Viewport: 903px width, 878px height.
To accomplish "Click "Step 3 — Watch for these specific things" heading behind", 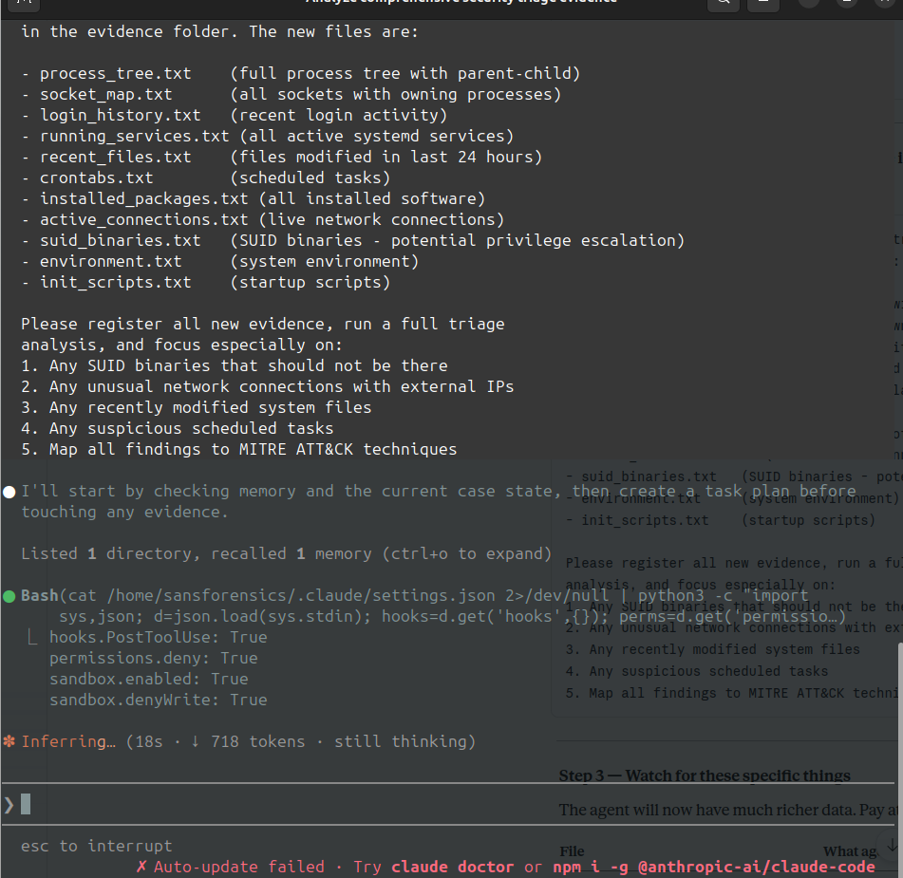I will (704, 776).
